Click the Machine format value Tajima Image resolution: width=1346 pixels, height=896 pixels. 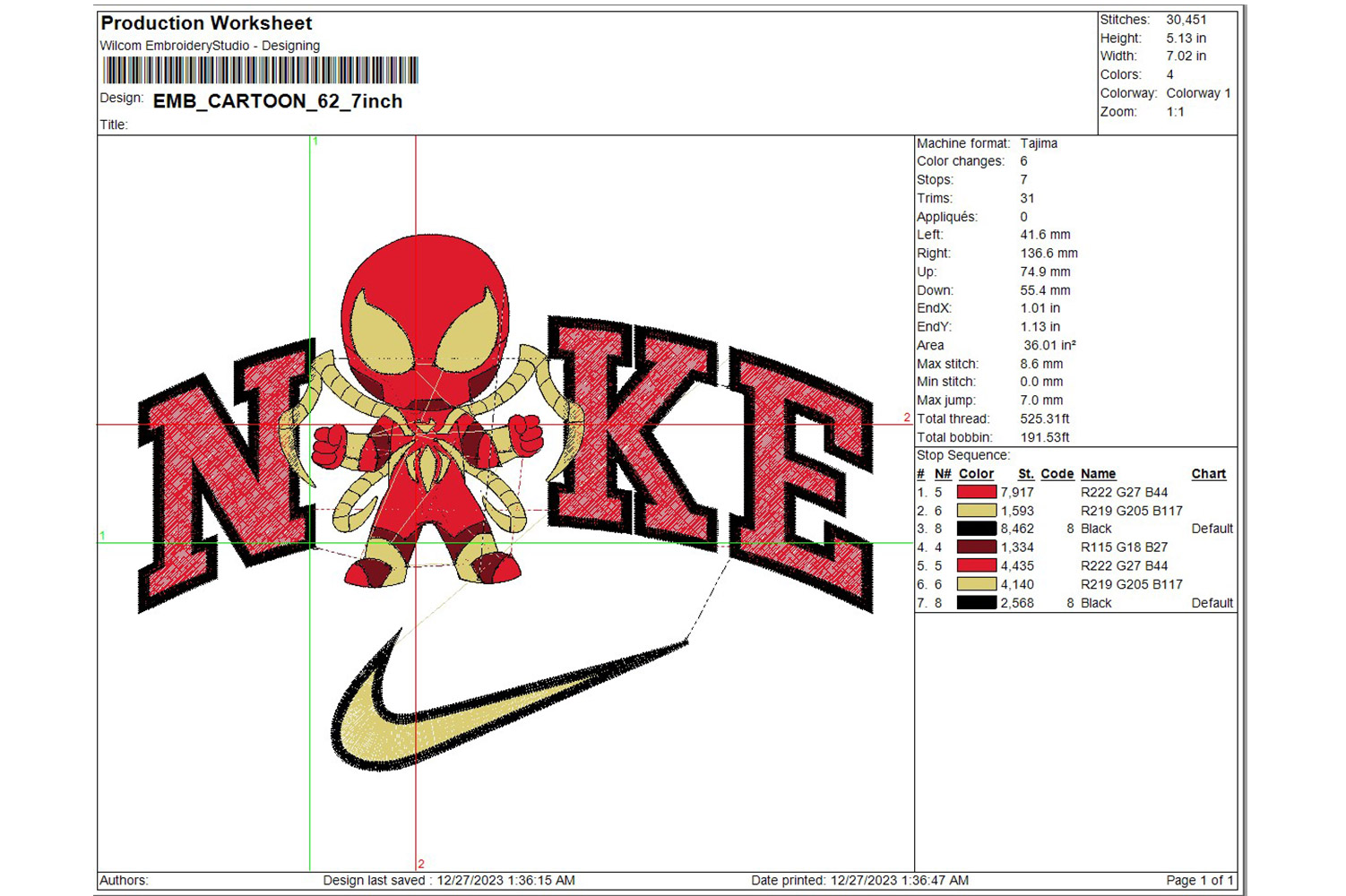pyautogui.click(x=1039, y=143)
